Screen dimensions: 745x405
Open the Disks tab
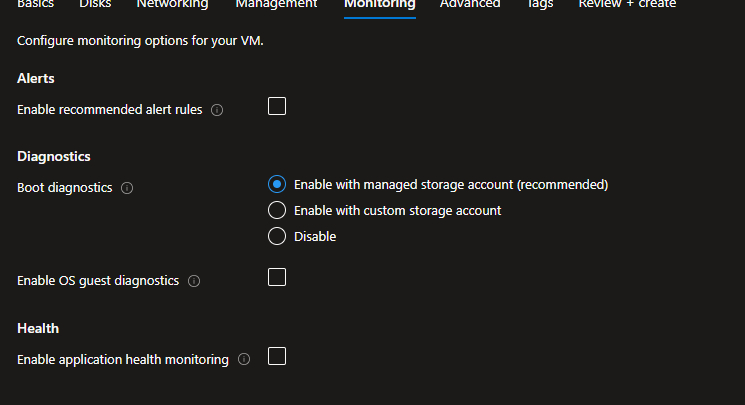point(95,5)
